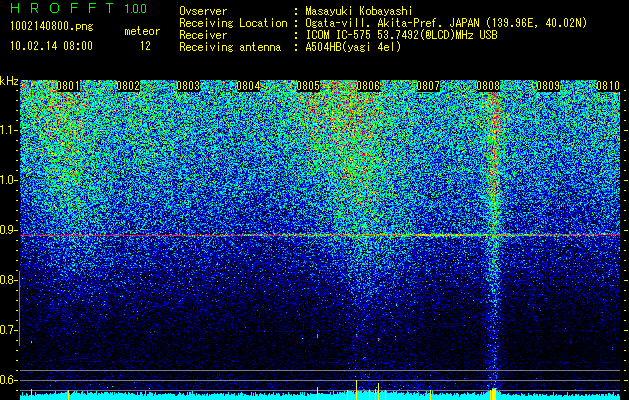
Task: Click the 0809 time marker
Action: coord(548,86)
